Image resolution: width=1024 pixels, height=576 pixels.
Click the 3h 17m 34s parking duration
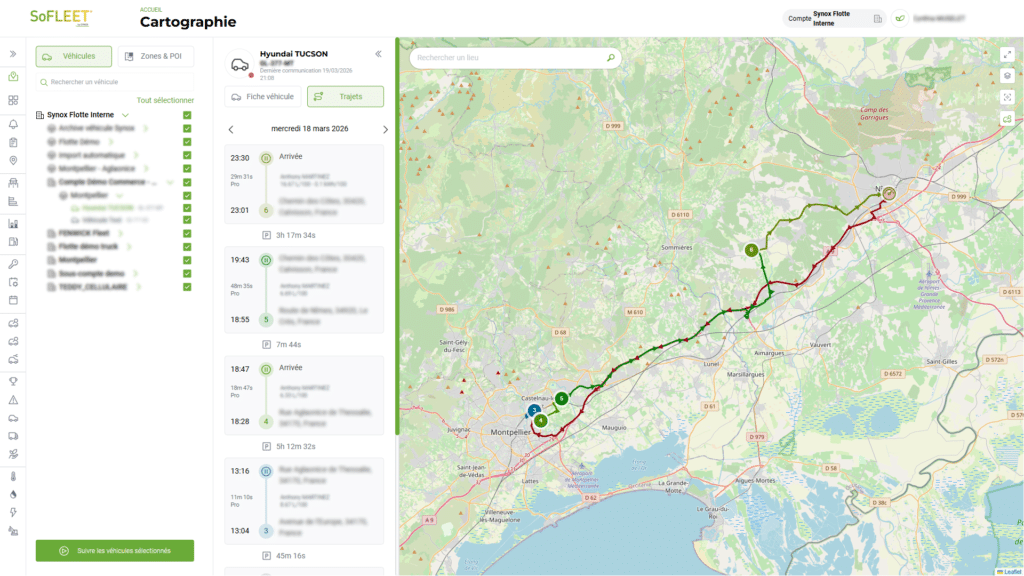pyautogui.click(x=296, y=235)
